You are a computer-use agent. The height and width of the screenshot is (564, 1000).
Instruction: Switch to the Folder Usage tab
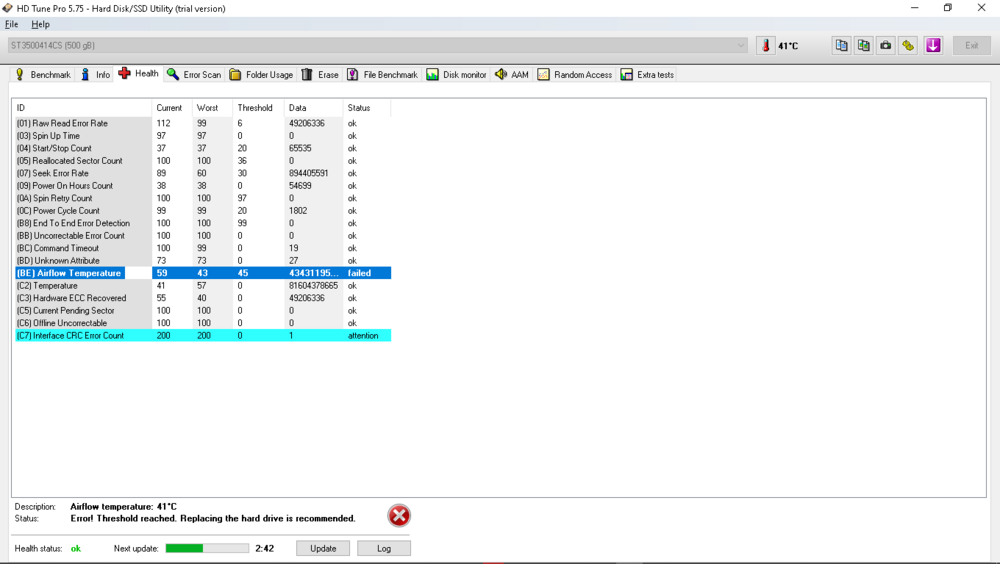coord(261,75)
